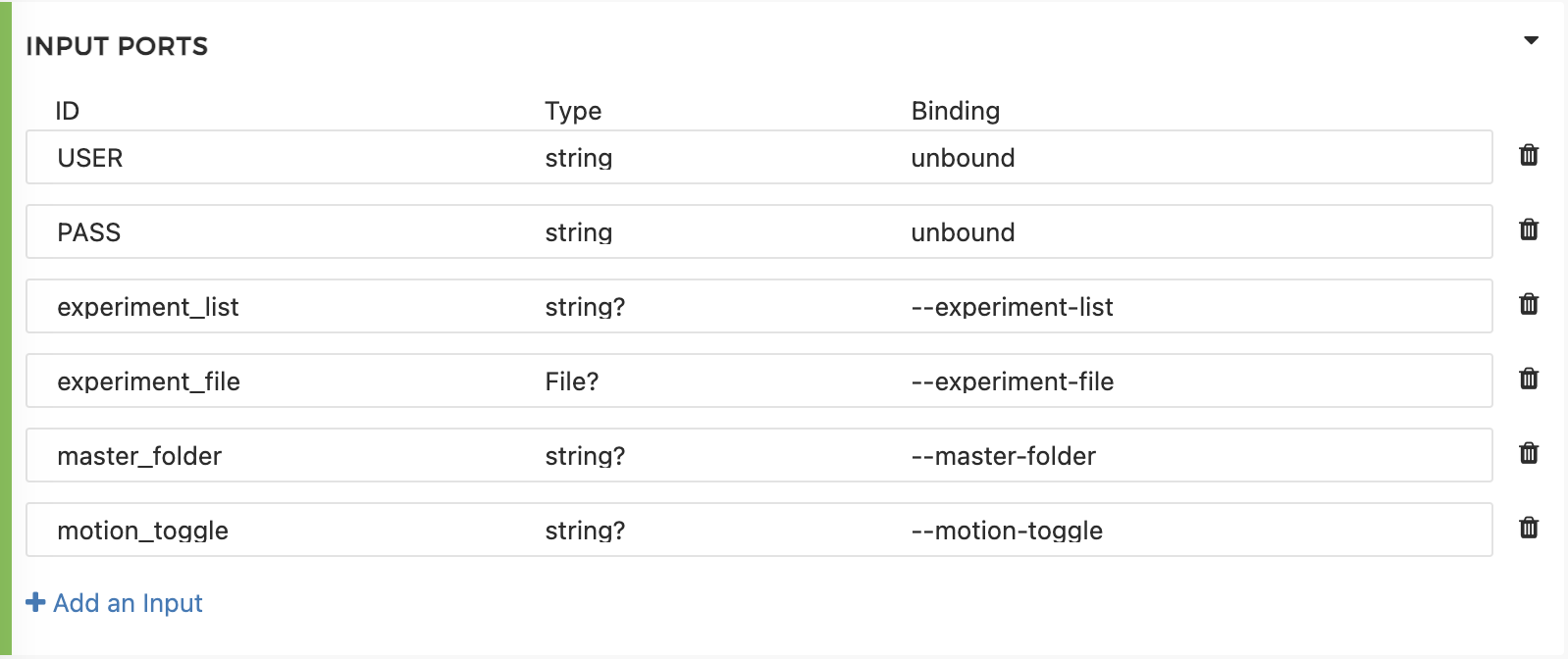Select the unbound binding of PASS
Viewport: 1568px width, 659px height.
pyautogui.click(x=963, y=232)
